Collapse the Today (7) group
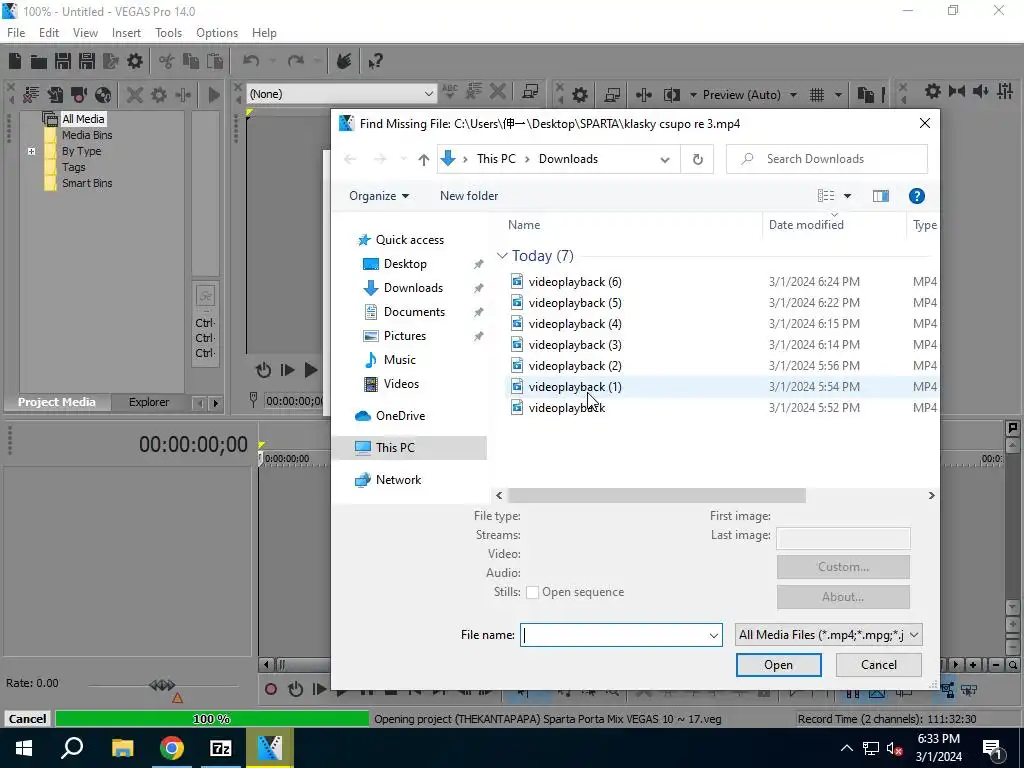 tap(502, 256)
